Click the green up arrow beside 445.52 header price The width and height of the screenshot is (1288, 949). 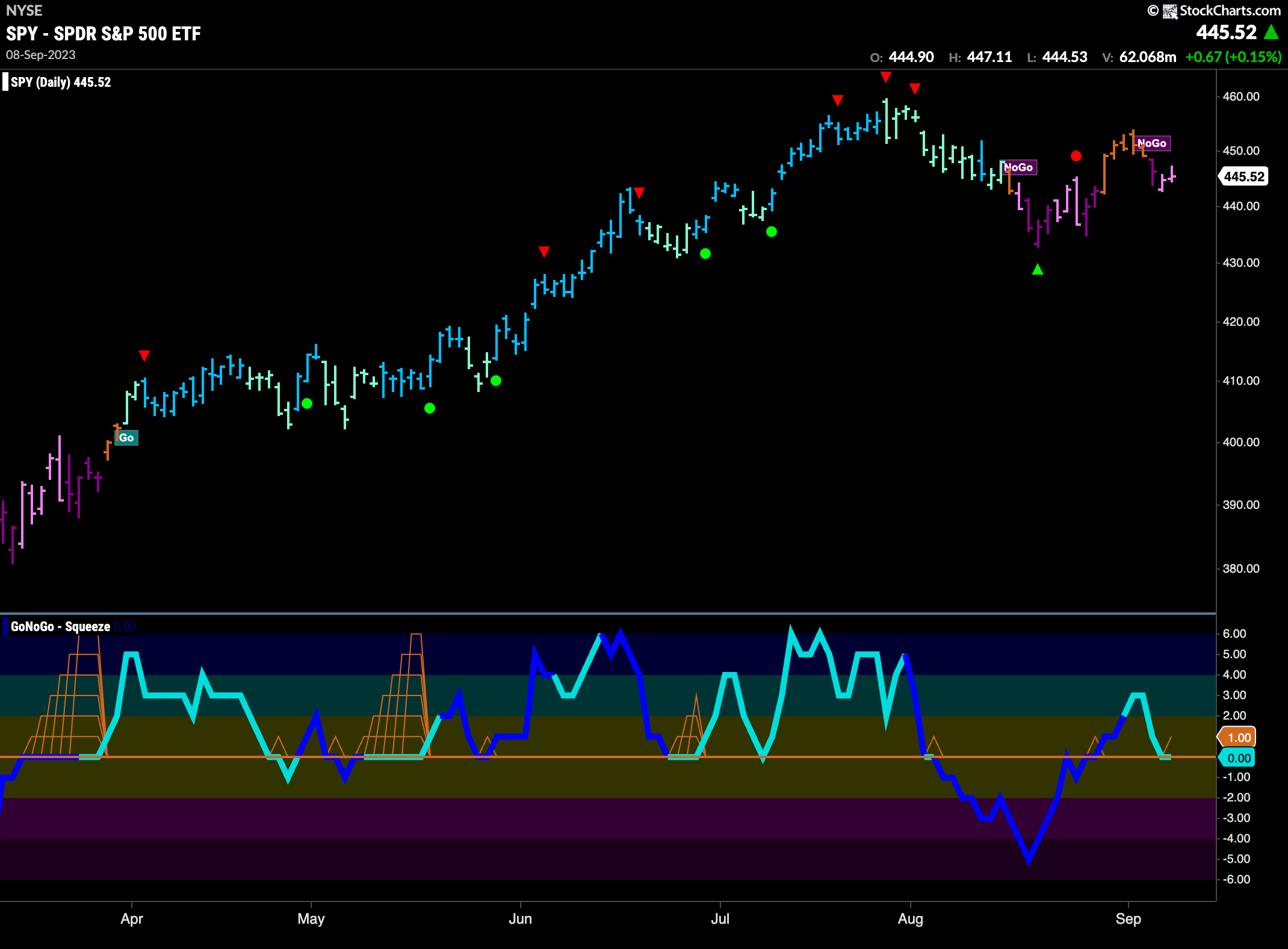[x=1271, y=32]
